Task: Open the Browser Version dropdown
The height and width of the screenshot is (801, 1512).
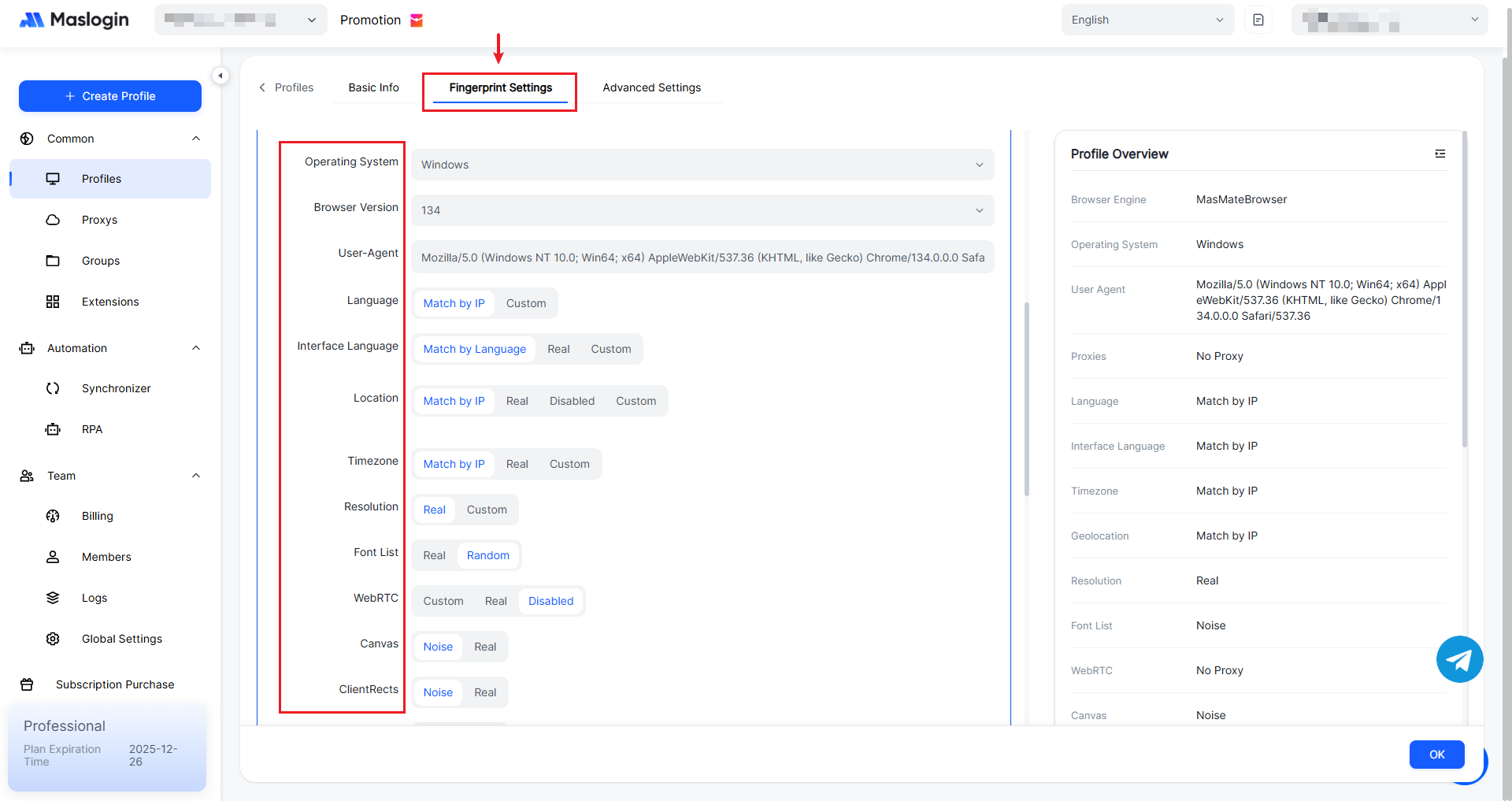Action: [702, 210]
